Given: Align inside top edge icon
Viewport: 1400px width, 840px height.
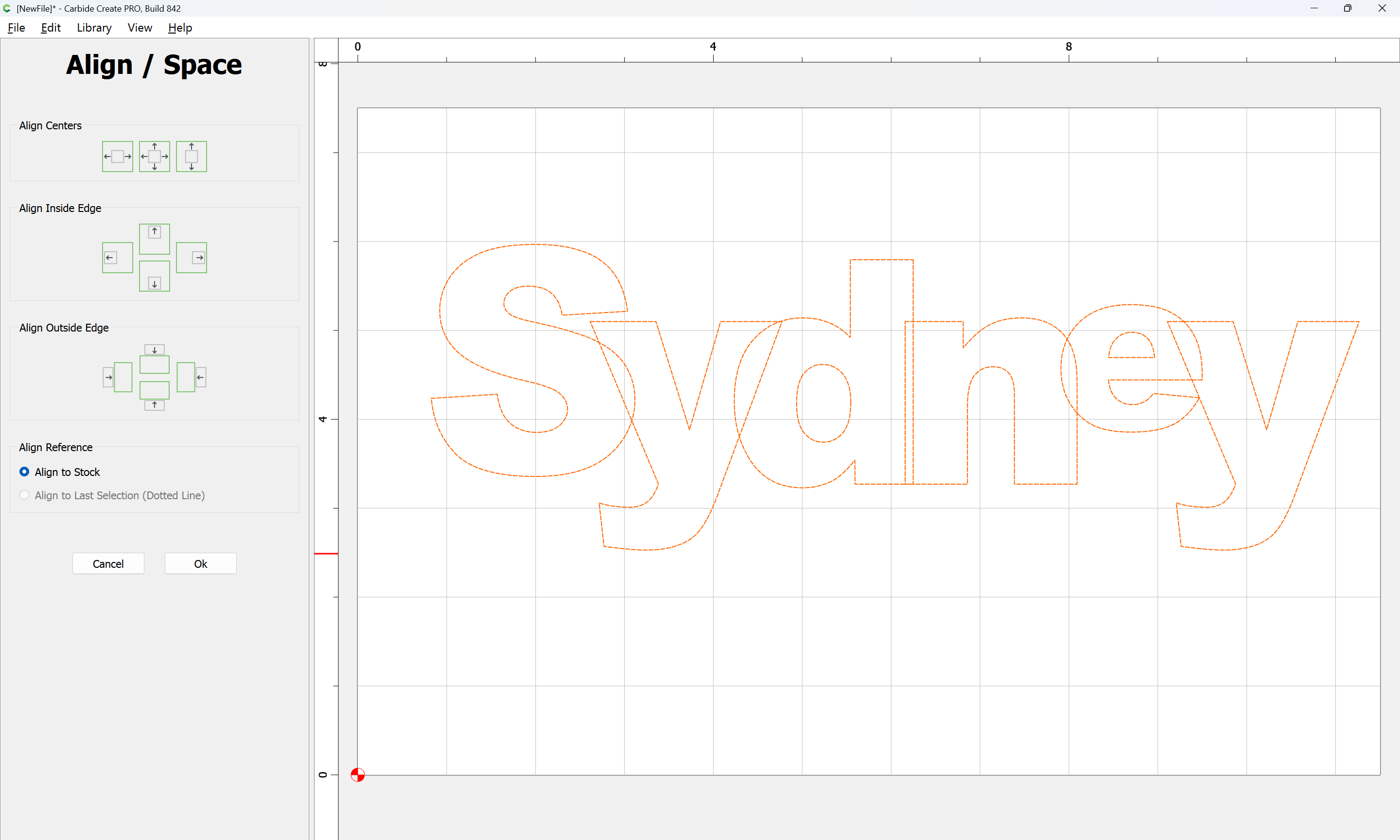Looking at the screenshot, I should [155, 238].
